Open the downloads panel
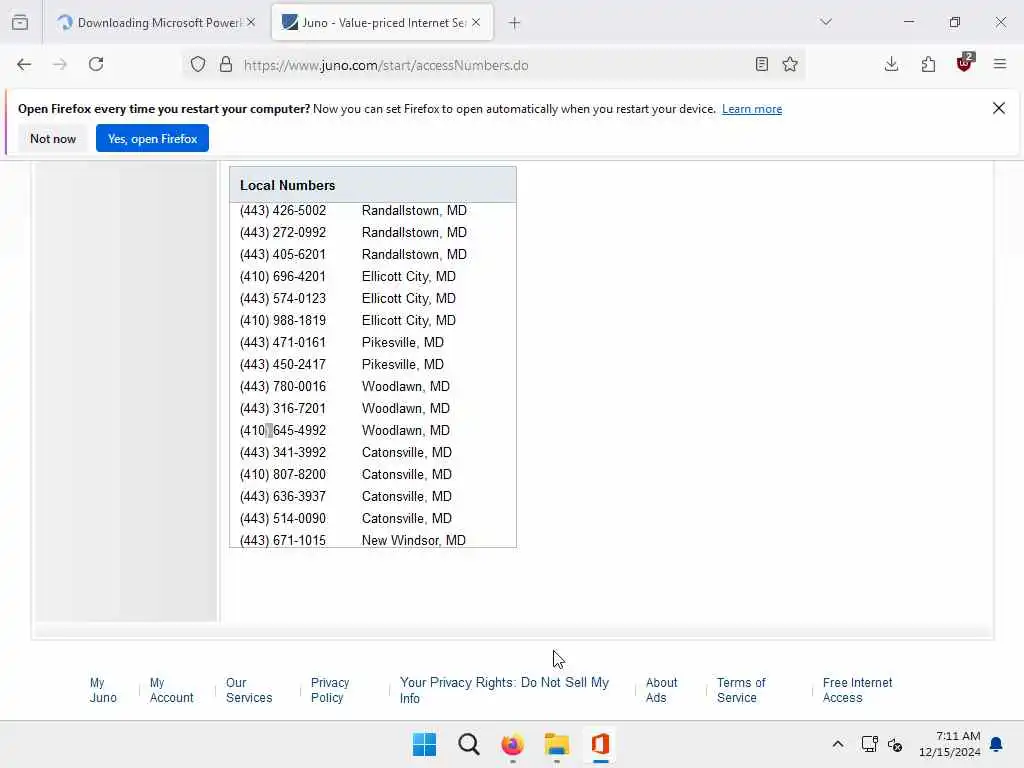1024x768 pixels. [891, 65]
